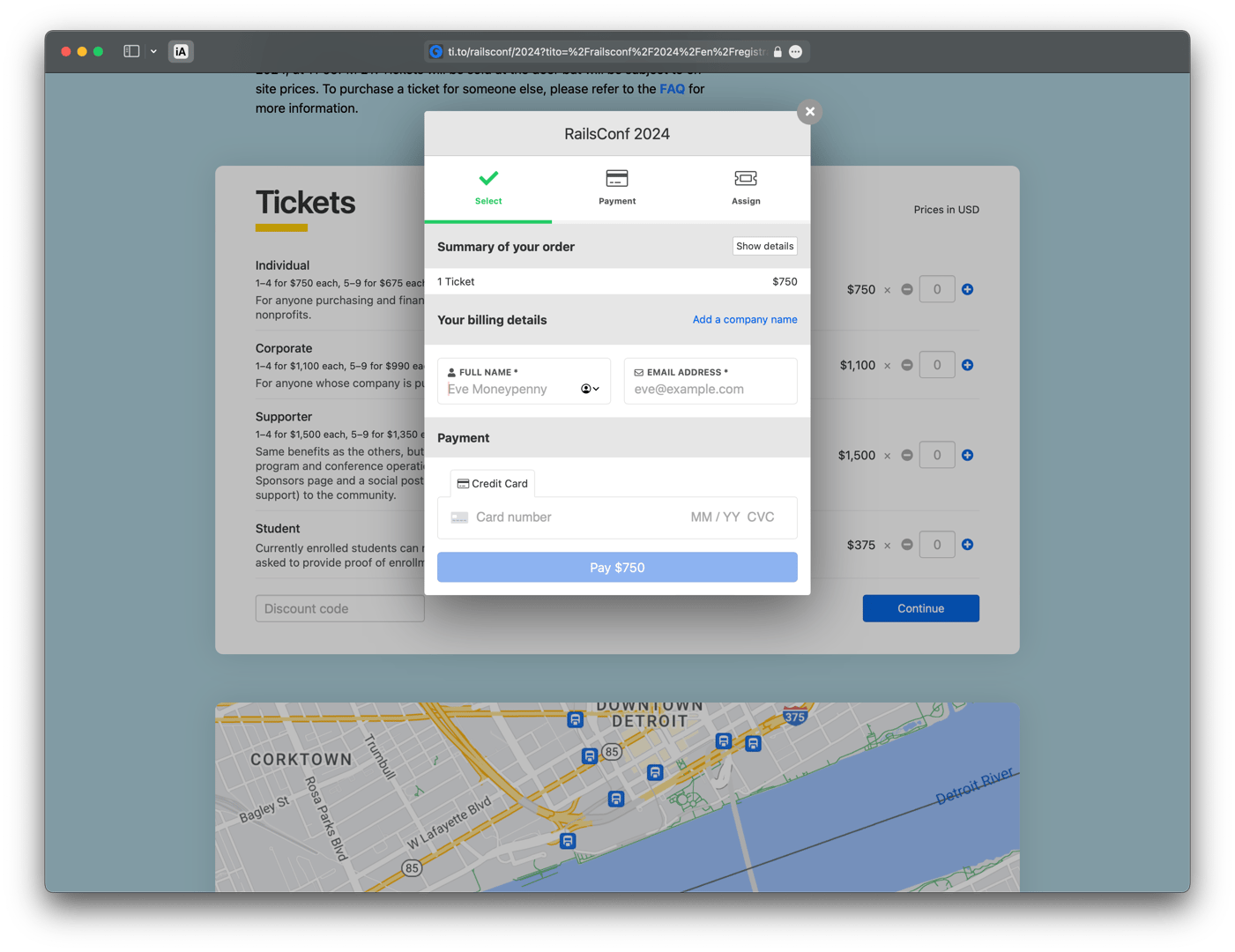Screen dimensions: 1235x952
Task: Click the Add a company name link
Action: [x=745, y=319]
